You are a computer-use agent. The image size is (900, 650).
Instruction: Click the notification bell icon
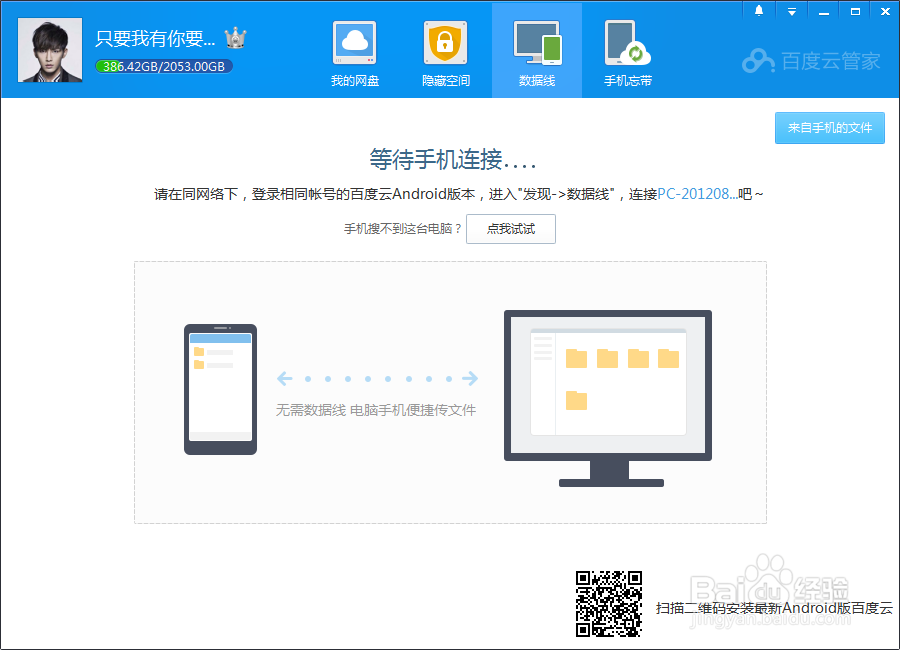pos(758,10)
